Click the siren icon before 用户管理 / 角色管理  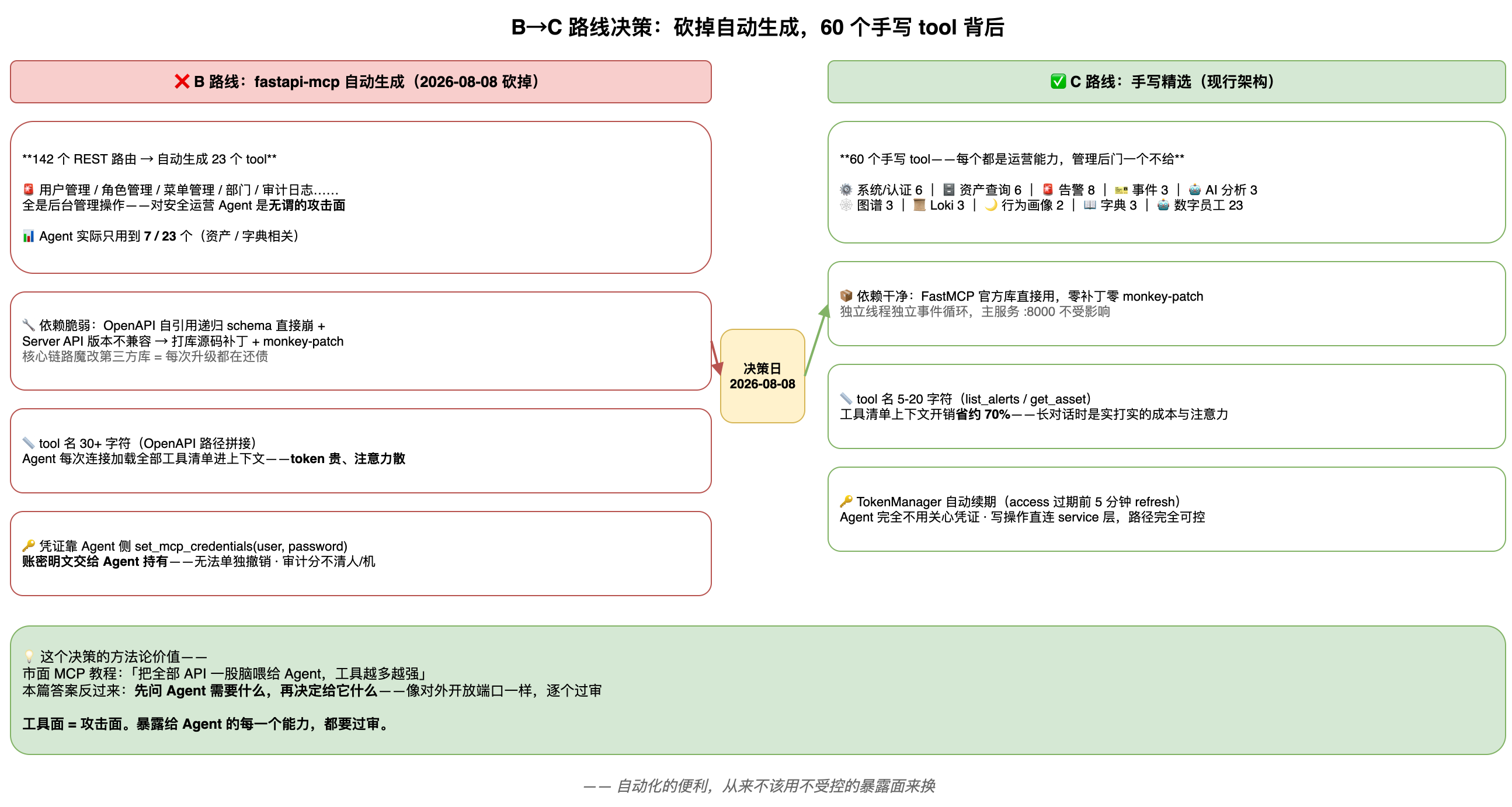coord(28,190)
